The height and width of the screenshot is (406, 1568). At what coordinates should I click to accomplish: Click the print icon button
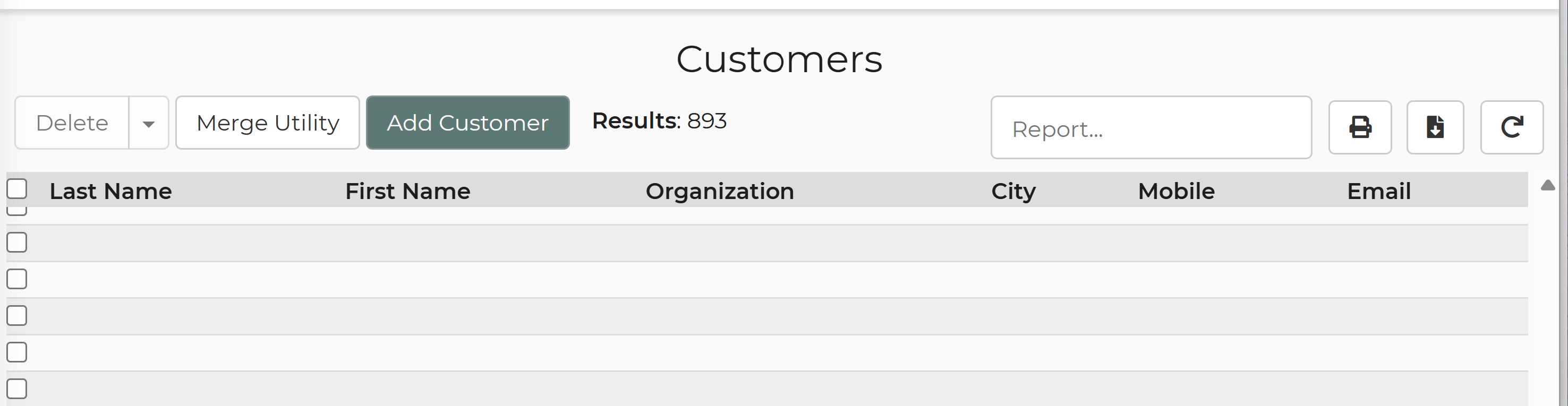point(1360,127)
